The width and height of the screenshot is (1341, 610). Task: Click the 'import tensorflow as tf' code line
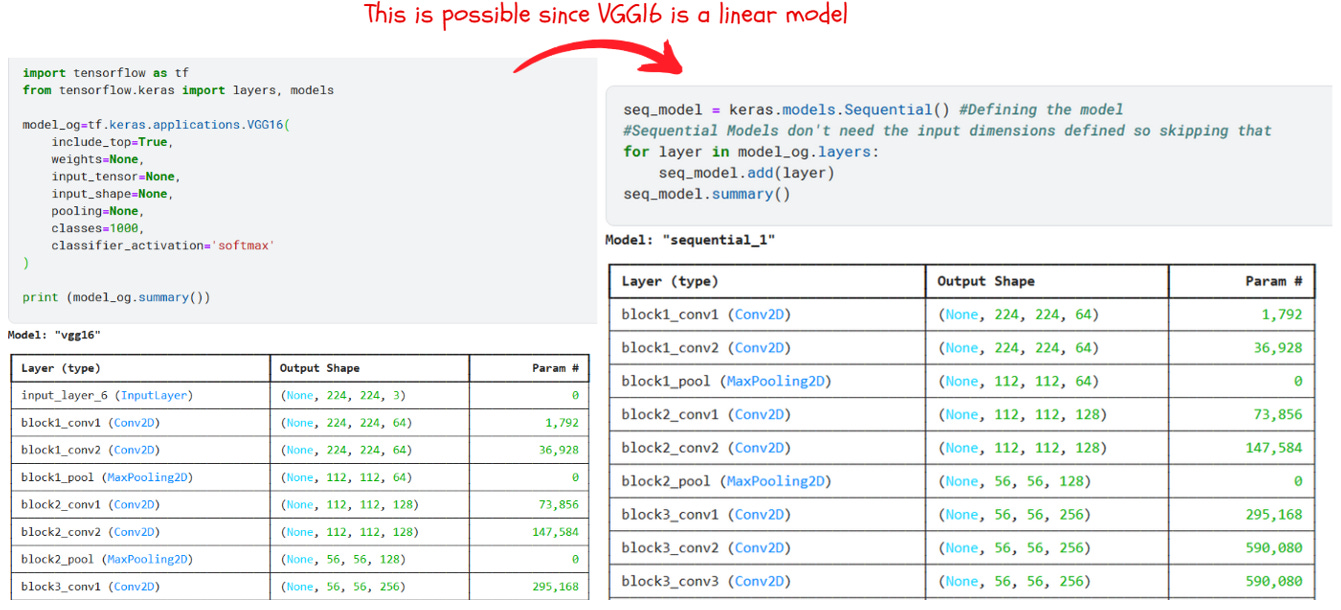(x=105, y=73)
